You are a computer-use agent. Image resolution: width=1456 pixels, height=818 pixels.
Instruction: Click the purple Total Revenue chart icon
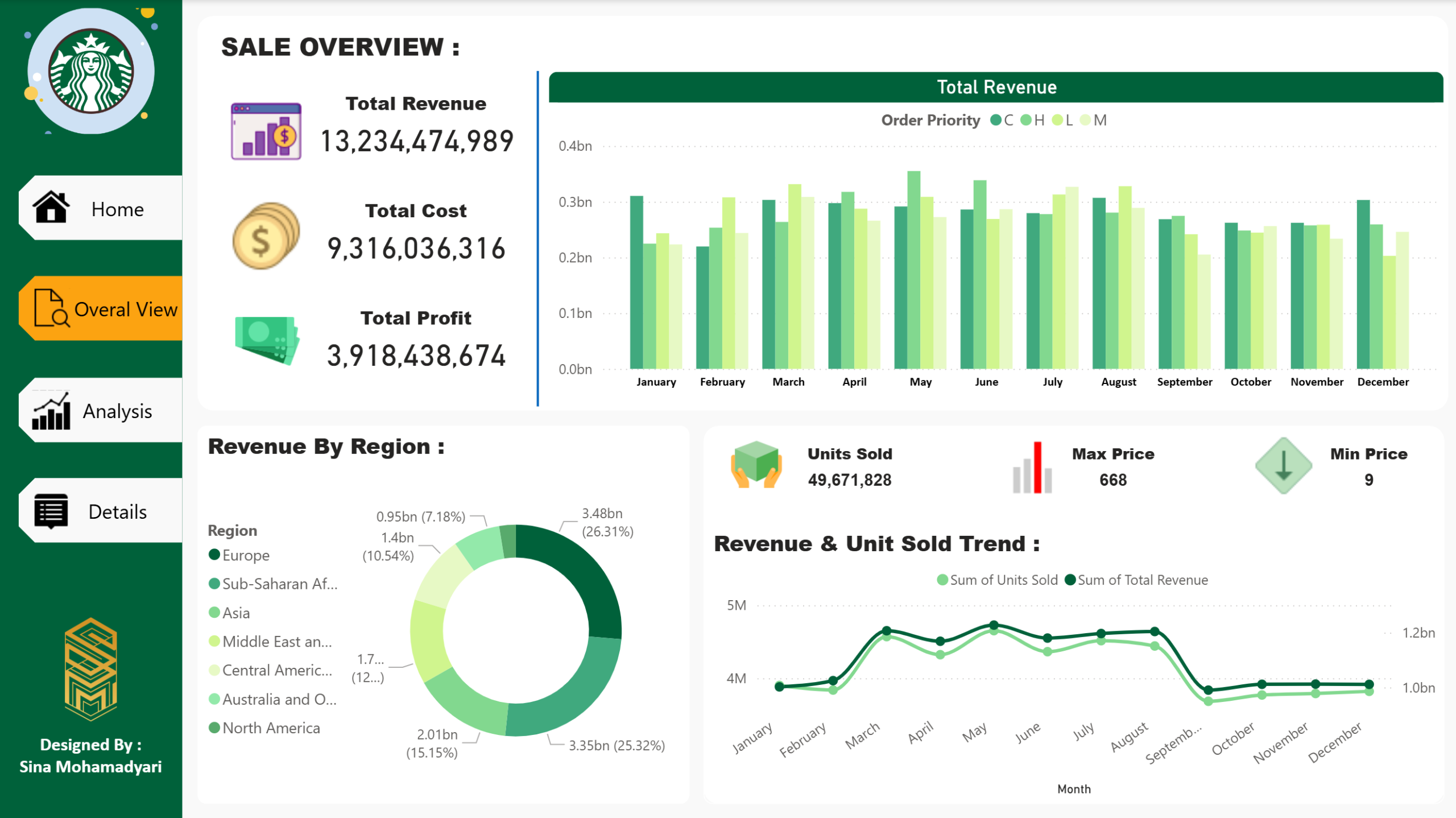point(266,131)
